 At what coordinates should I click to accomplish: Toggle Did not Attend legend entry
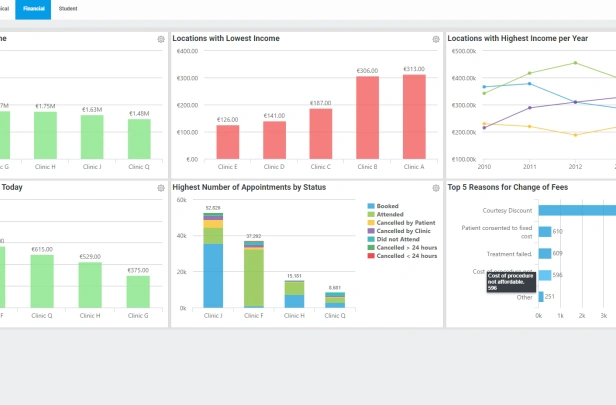tap(393, 239)
